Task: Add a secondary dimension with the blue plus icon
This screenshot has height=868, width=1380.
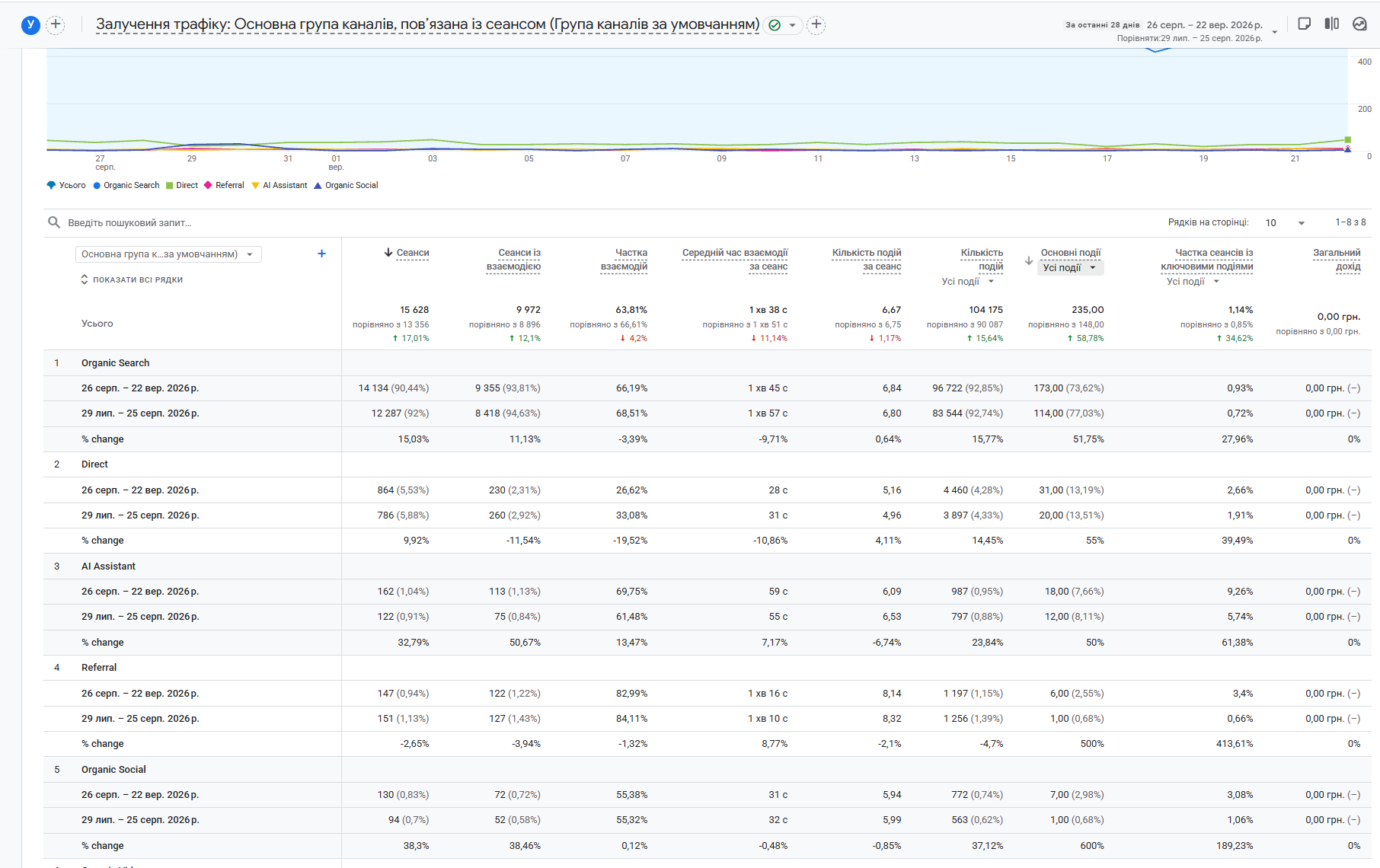Action: tap(321, 254)
